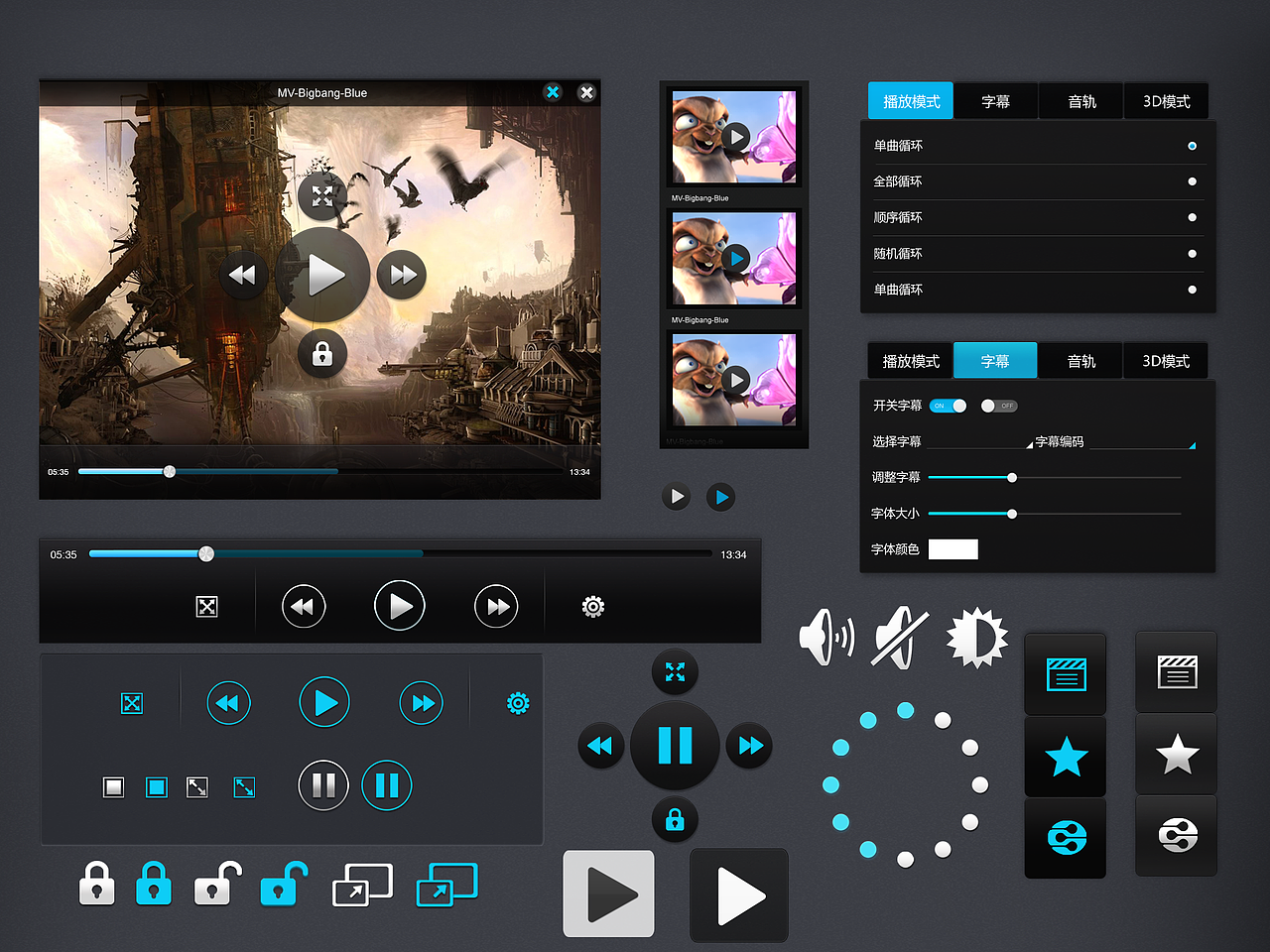Image resolution: width=1270 pixels, height=952 pixels.
Task: Click the muted speaker icon with slash
Action: point(900,638)
